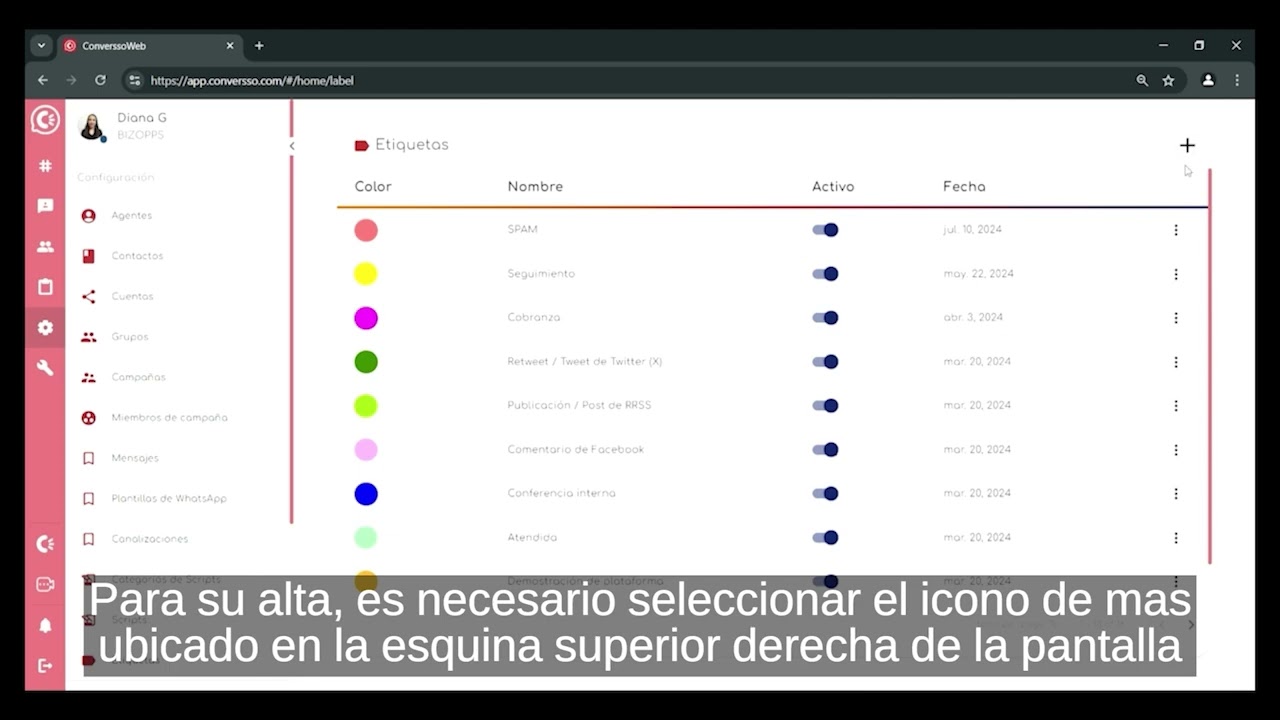Toggle SPAM label active switch

pyautogui.click(x=825, y=230)
